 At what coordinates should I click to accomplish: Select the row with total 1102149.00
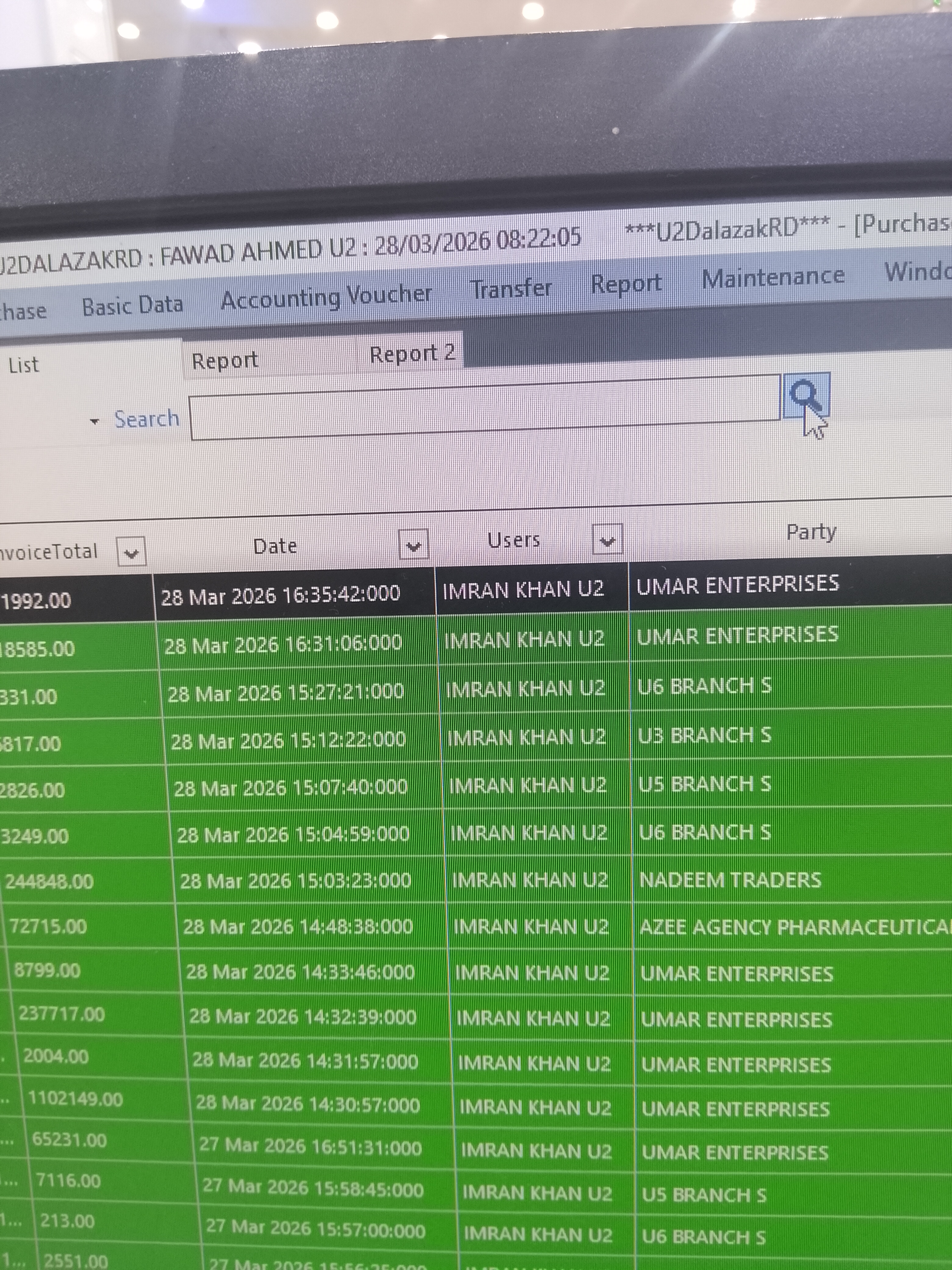coord(476,1106)
